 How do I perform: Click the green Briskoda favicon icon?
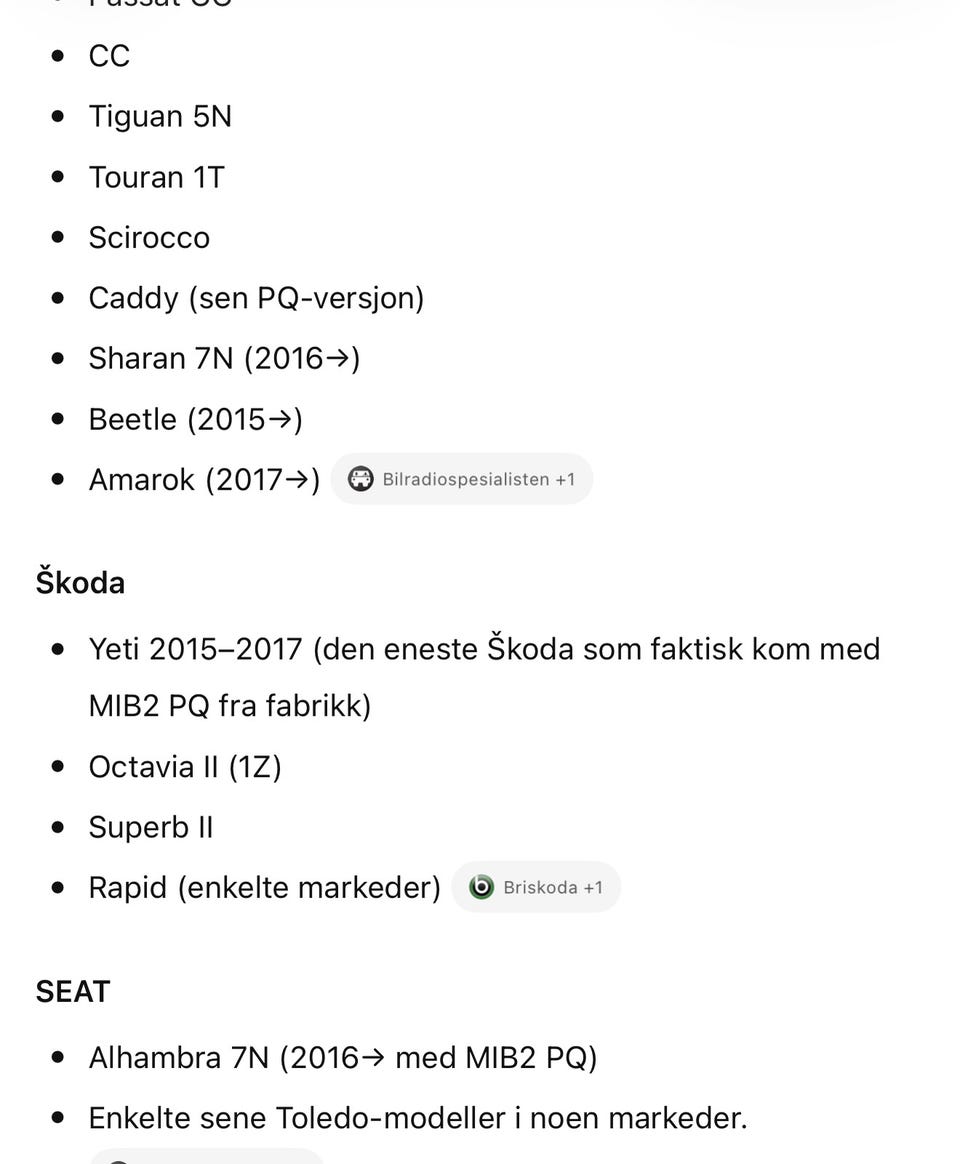tap(481, 886)
